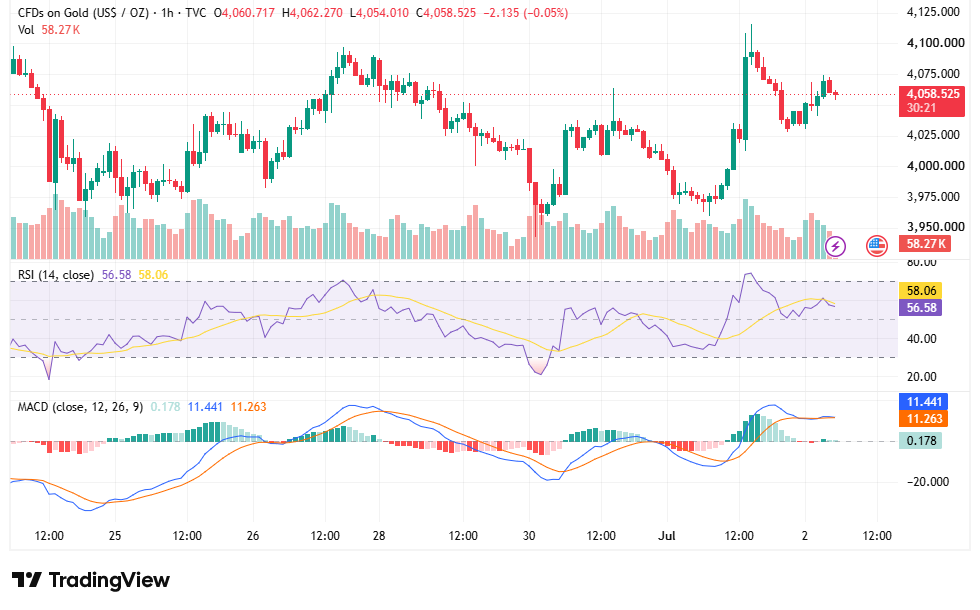Click the blue 11.441 MACD value tag
Image resolution: width=980 pixels, height=610 pixels.
[923, 402]
